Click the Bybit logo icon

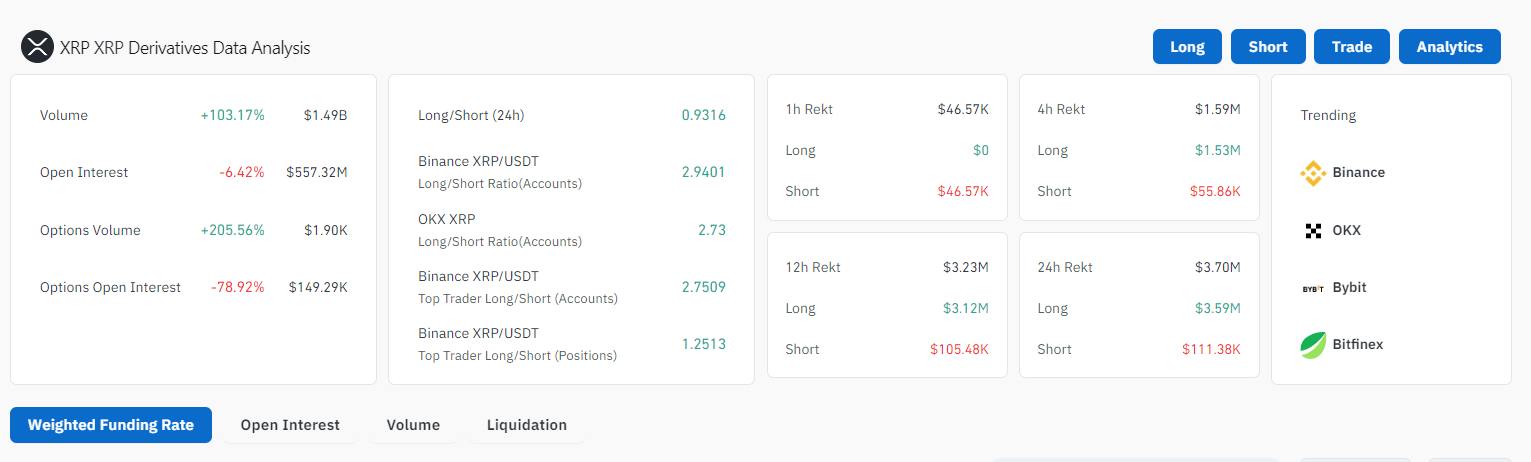(x=1313, y=288)
